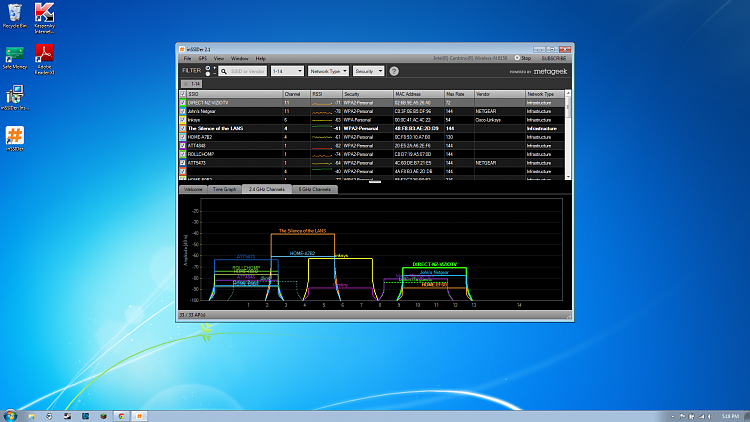750x422 pixels.
Task: Click the network list scroll-up arrow
Action: pos(568,93)
